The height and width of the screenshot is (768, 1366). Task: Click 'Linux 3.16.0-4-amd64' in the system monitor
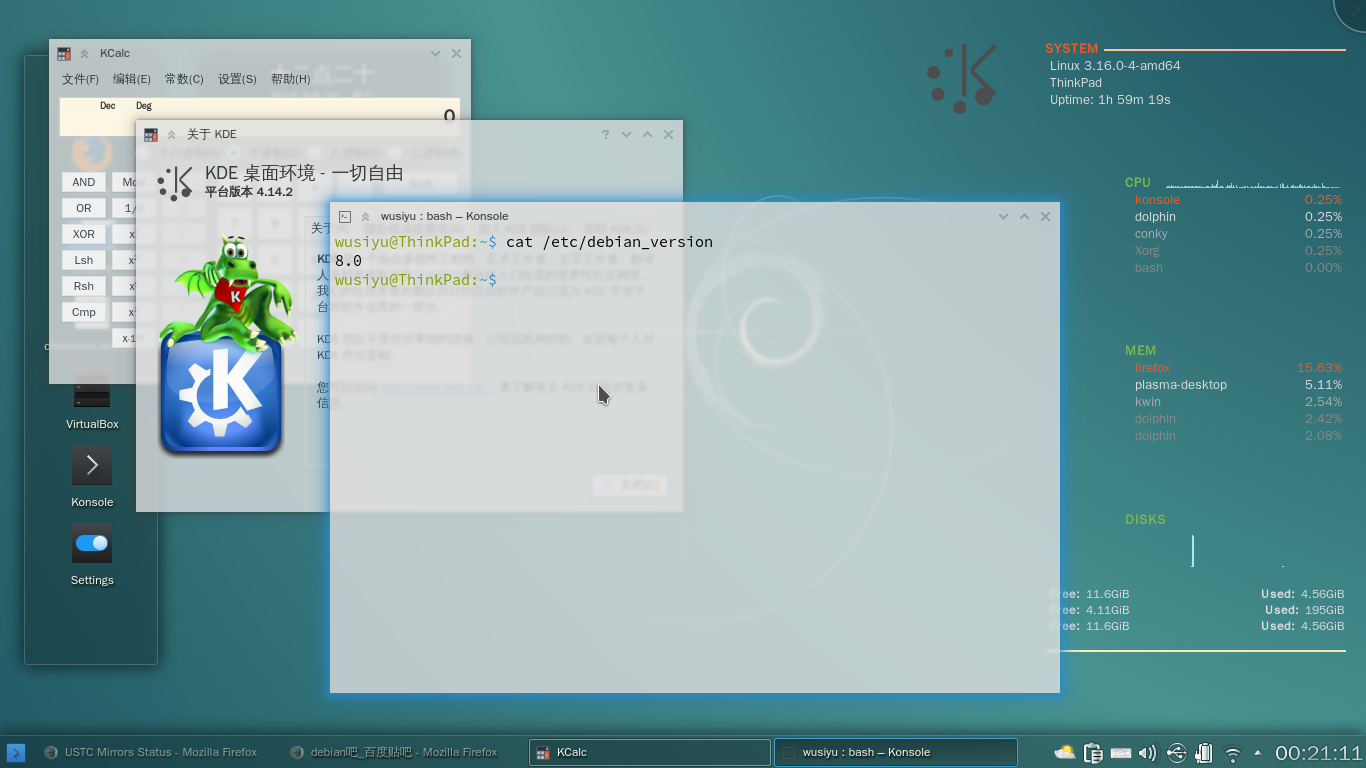point(1115,66)
